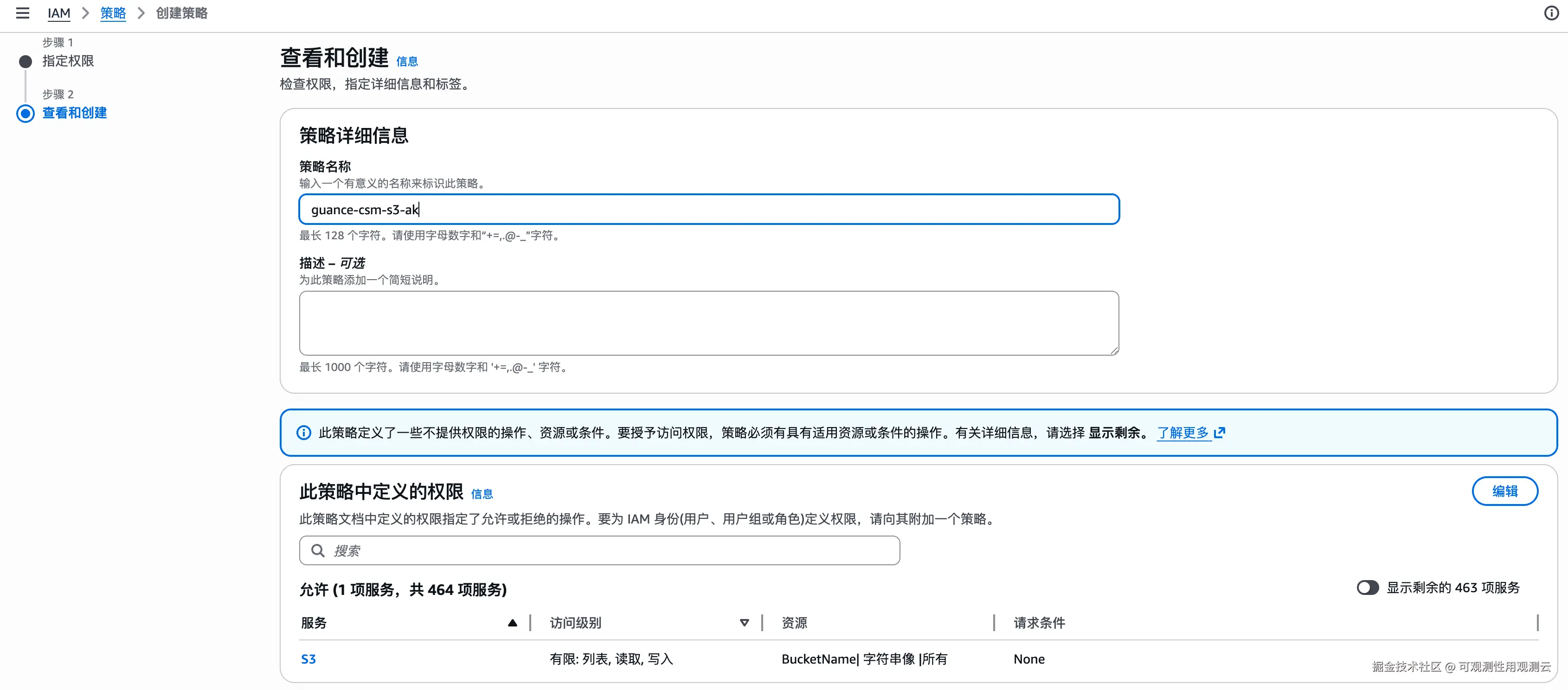Go to step 1 指定权限

[68, 61]
